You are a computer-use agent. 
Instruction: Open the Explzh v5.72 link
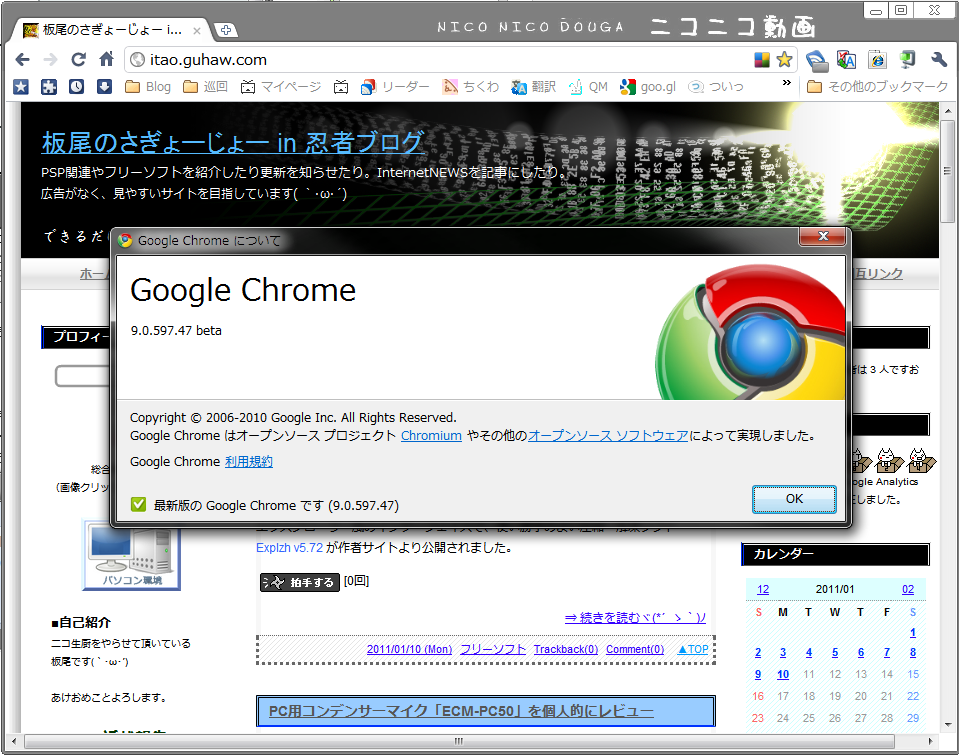(x=289, y=548)
